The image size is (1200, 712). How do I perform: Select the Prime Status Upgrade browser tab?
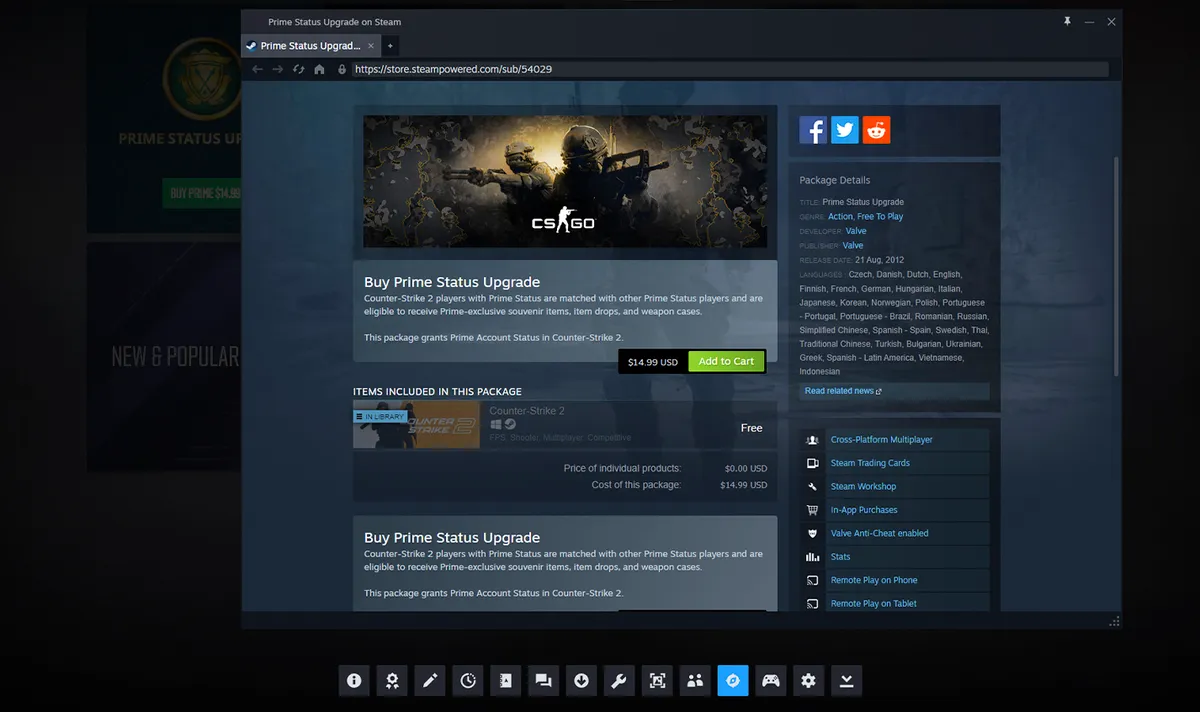click(311, 46)
